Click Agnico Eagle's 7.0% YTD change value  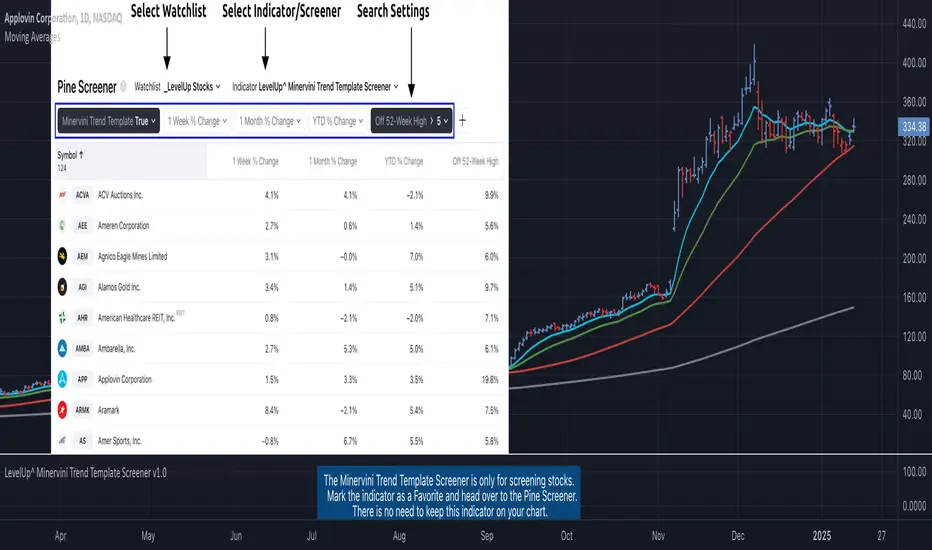(x=416, y=257)
